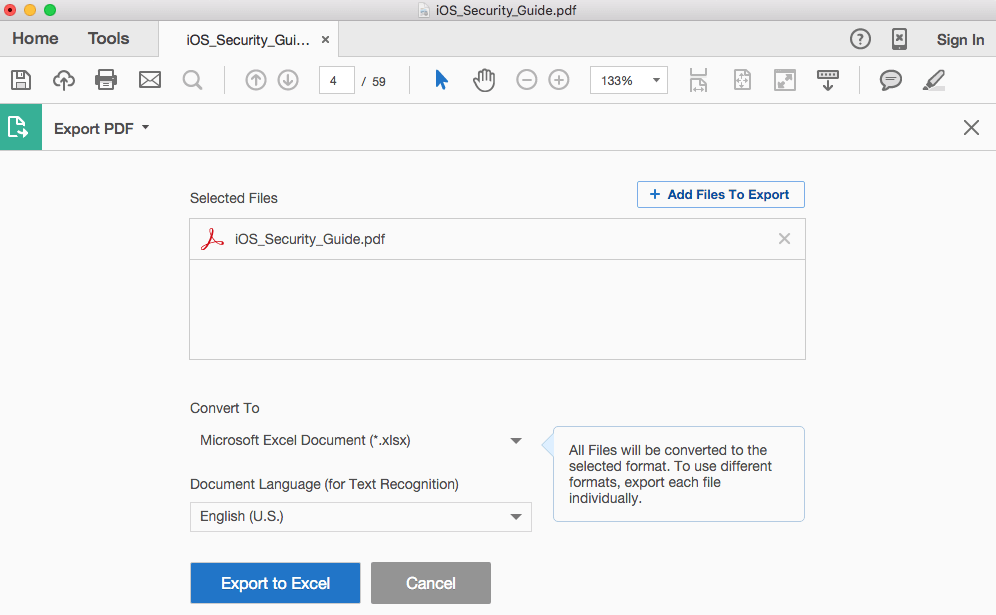The image size is (996, 615).
Task: Send file by email envelope icon
Action: [150, 80]
